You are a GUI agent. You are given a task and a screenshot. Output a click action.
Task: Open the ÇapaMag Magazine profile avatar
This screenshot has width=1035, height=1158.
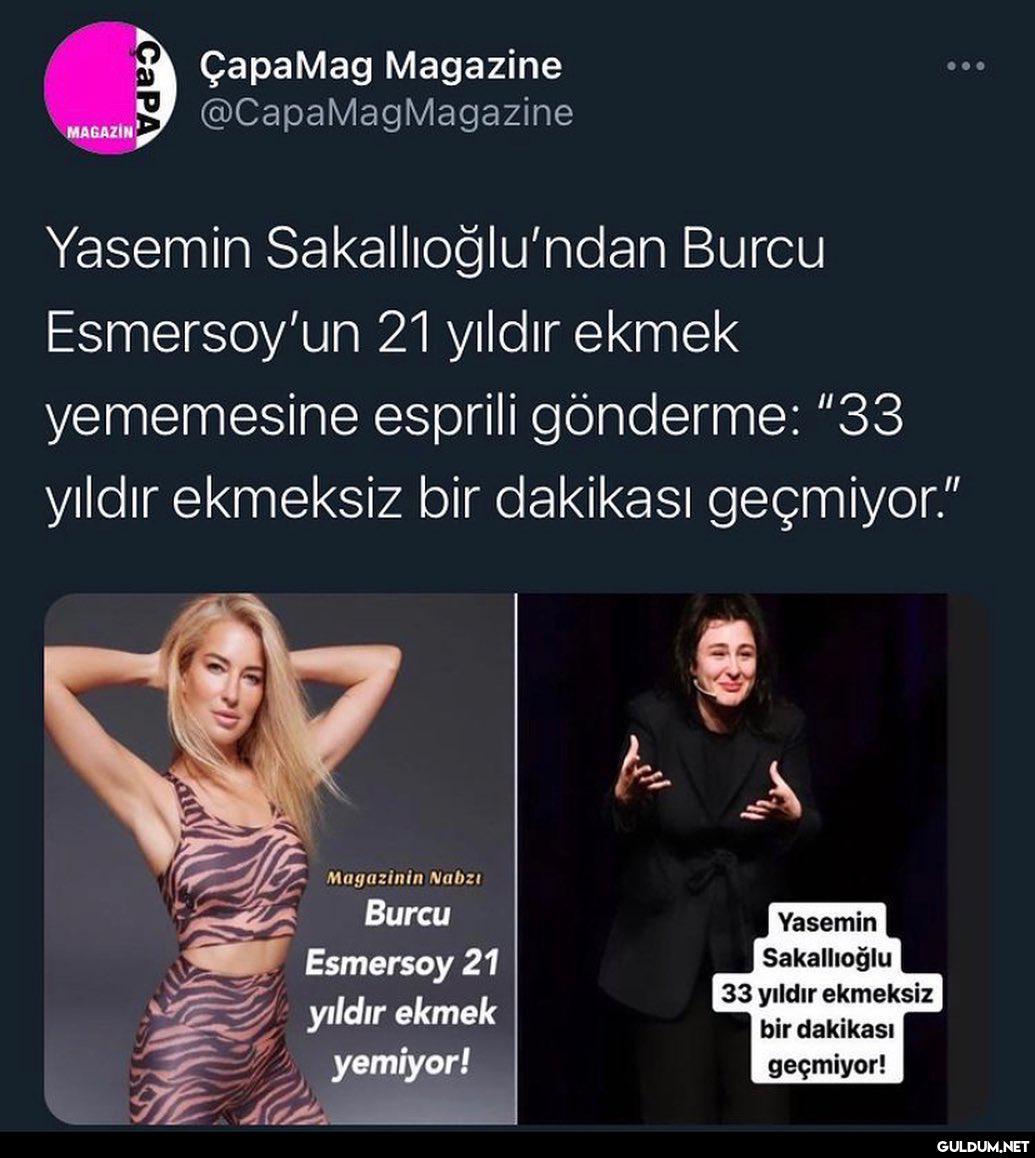click(x=110, y=87)
